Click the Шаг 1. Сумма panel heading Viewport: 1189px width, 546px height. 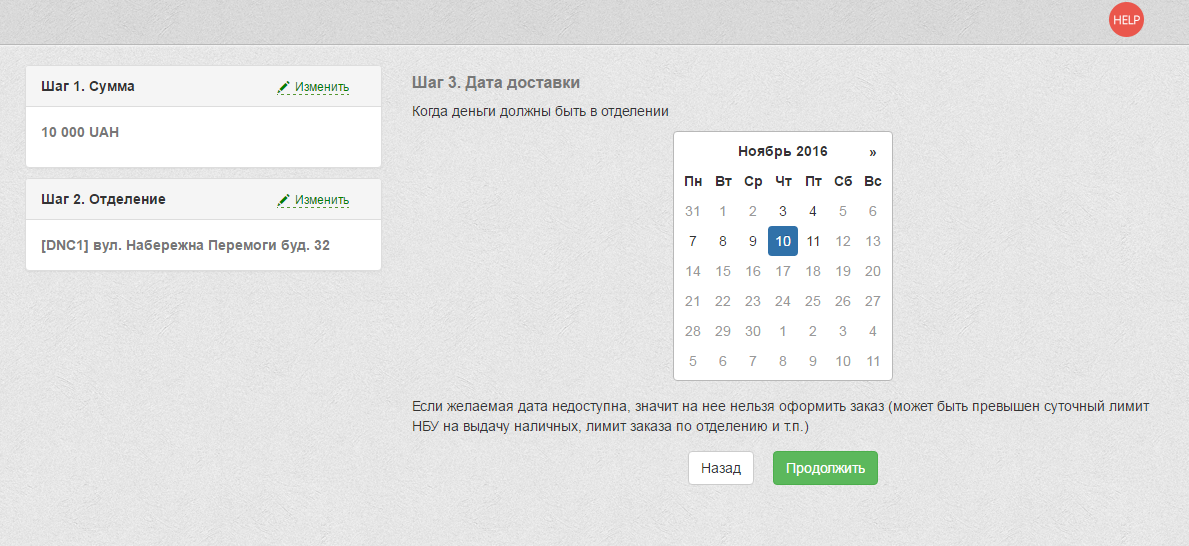click(88, 86)
